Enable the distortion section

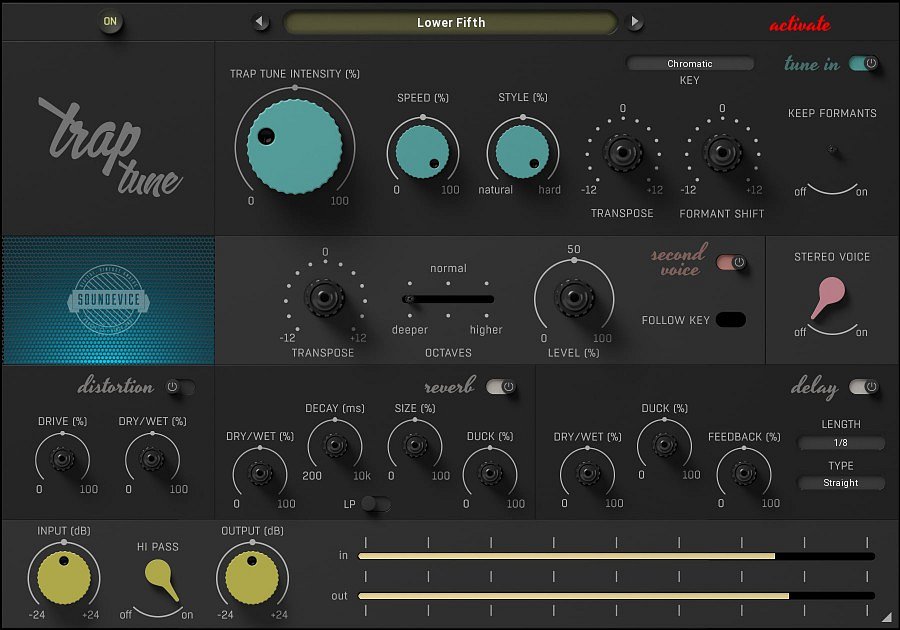(182, 388)
